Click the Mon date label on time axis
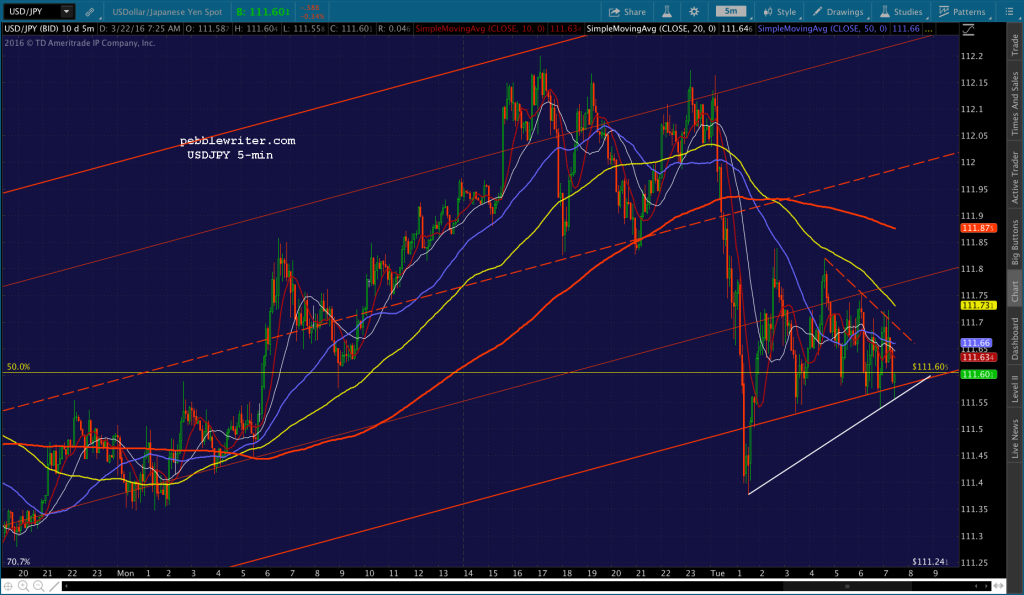Viewport: 1024px width, 595px height. [x=125, y=573]
